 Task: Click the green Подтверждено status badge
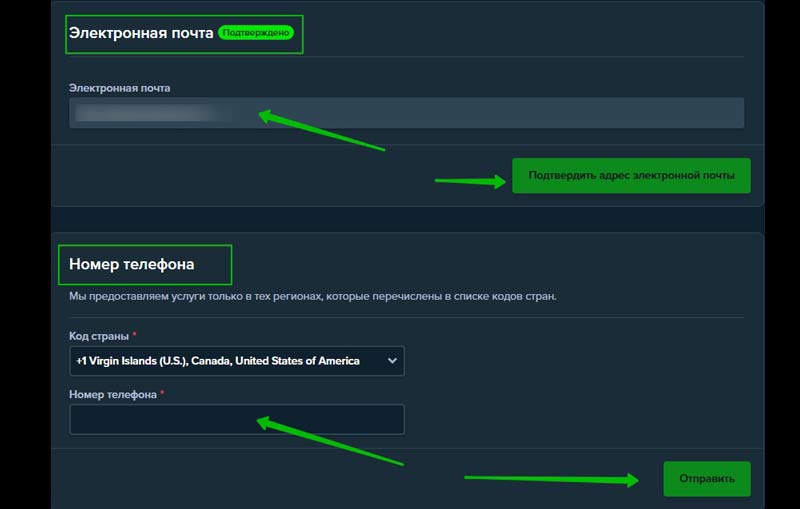[x=257, y=33]
